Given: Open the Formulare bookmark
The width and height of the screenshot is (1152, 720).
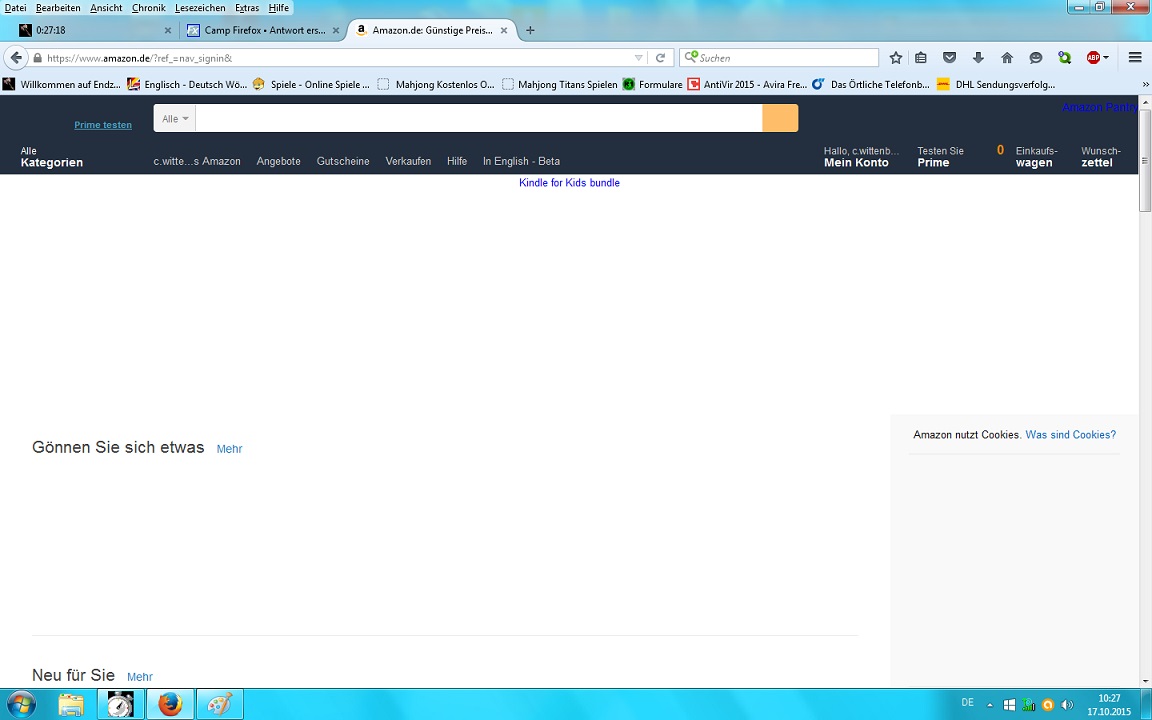Looking at the screenshot, I should 652,84.
